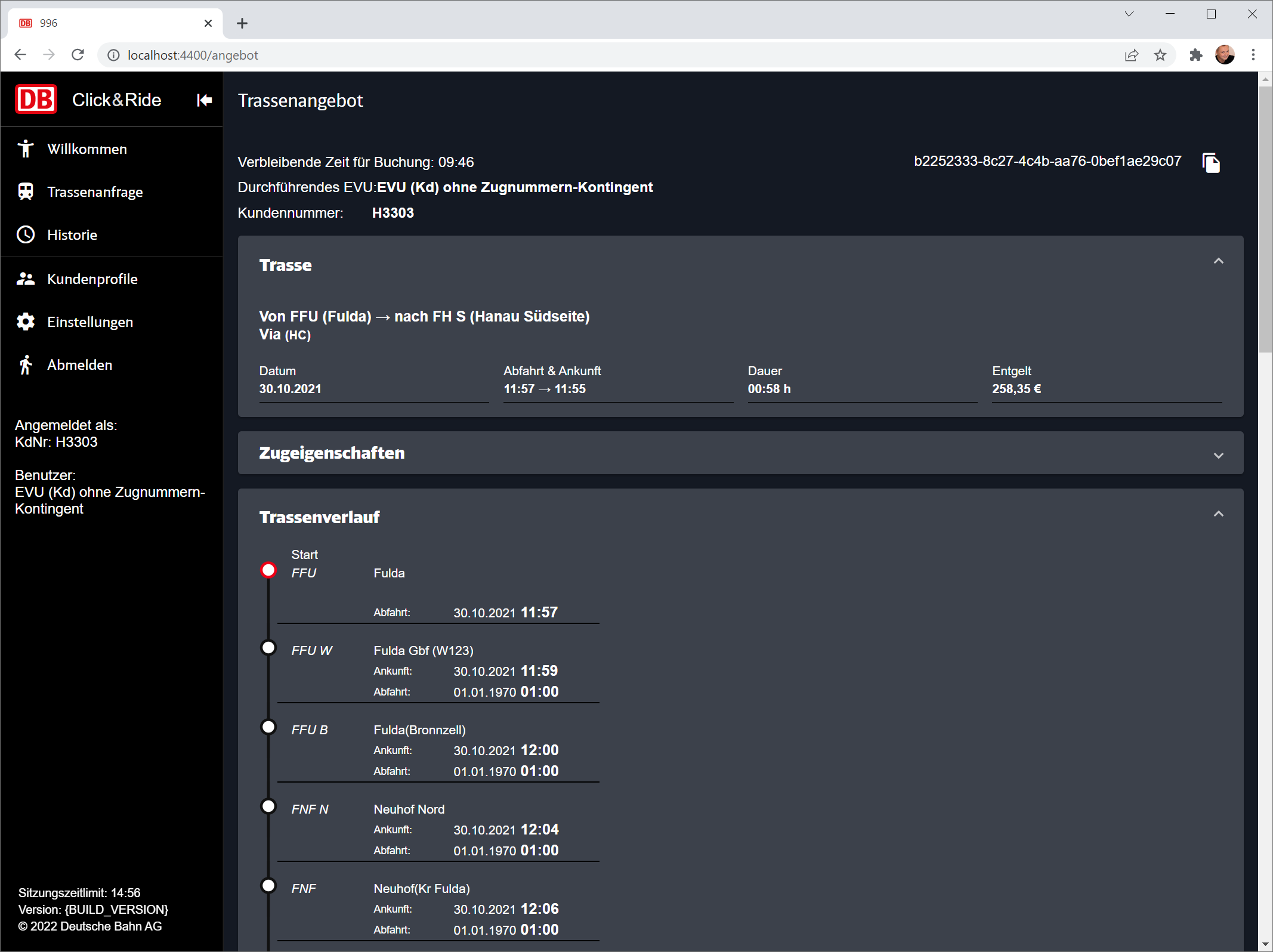Screen dimensions: 1273x952
Task: Open the browser extensions puzzle icon
Action: [1195, 55]
